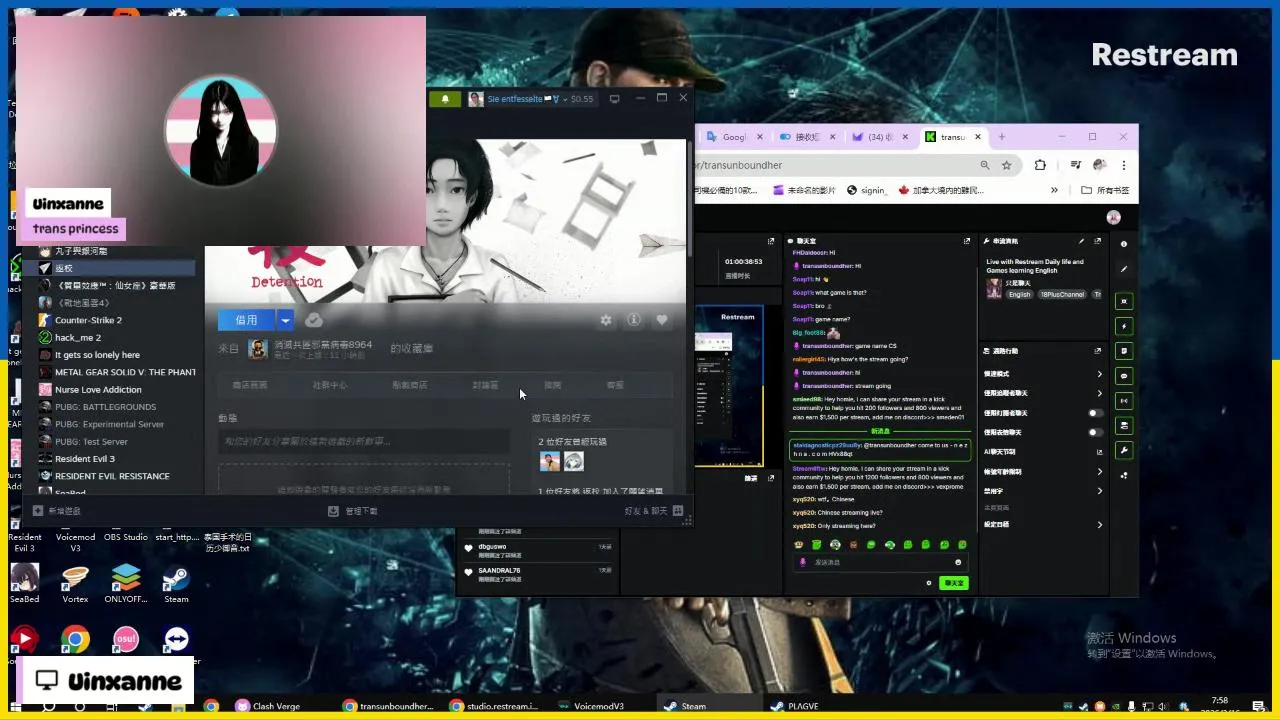This screenshot has height=720, width=1280.
Task: Toggle the first chat mode switch
Action: 1096,413
